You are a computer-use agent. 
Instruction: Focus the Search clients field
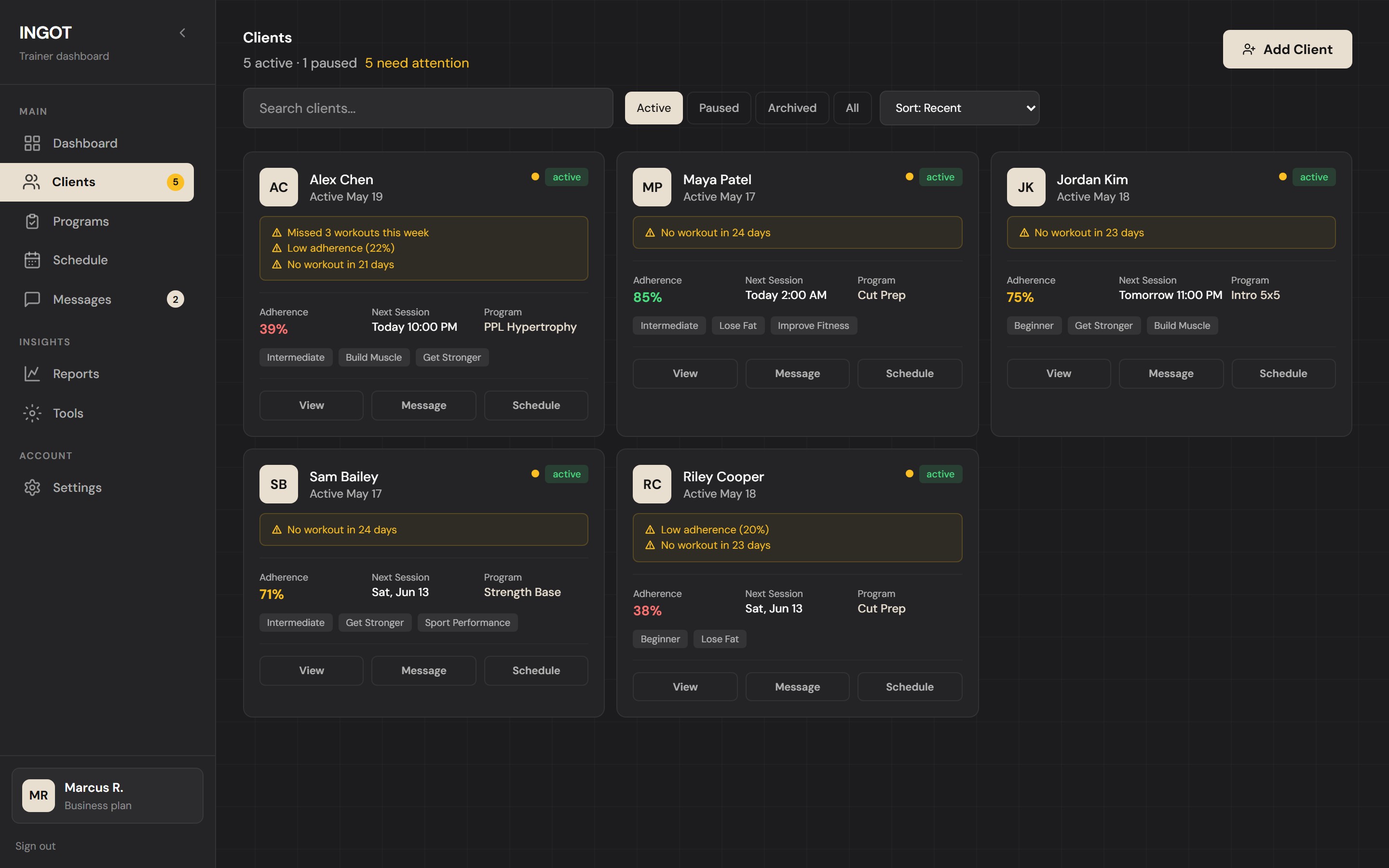coord(428,108)
